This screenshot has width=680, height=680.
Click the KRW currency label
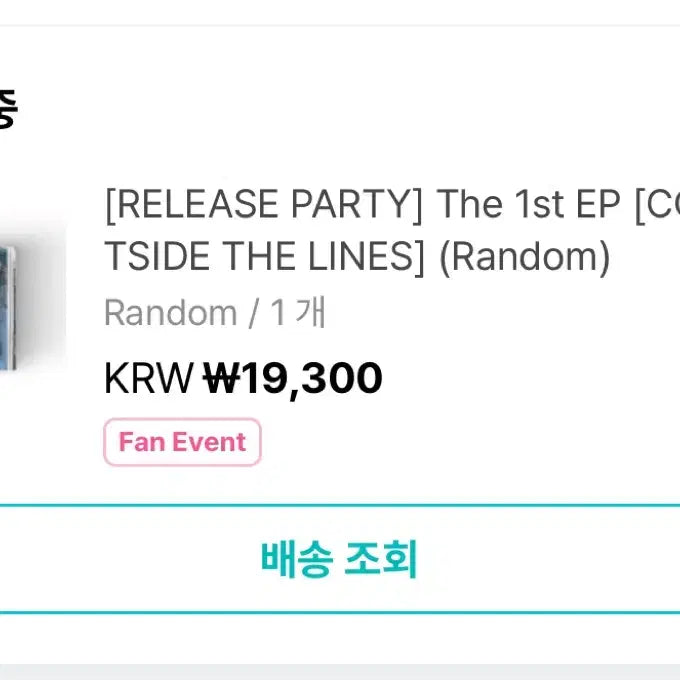(148, 379)
